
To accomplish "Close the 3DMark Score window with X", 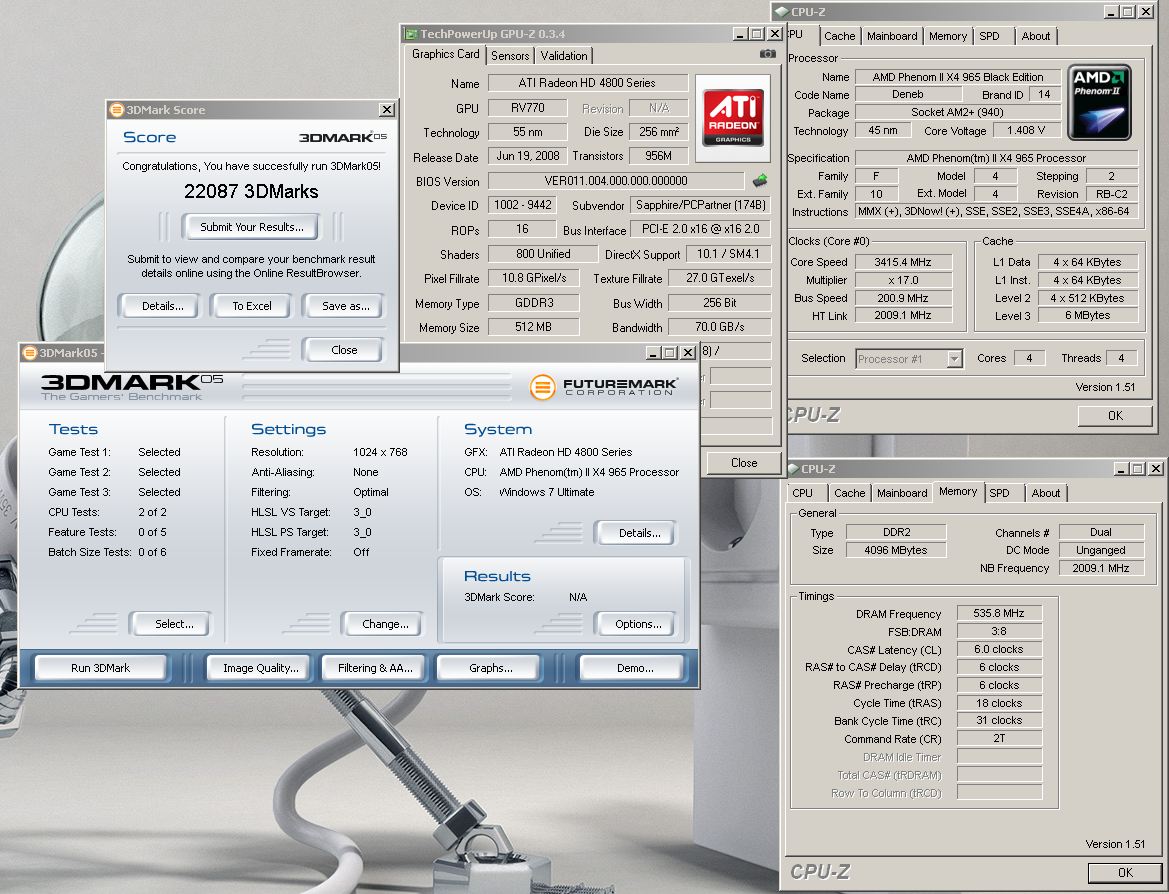I will coord(386,110).
